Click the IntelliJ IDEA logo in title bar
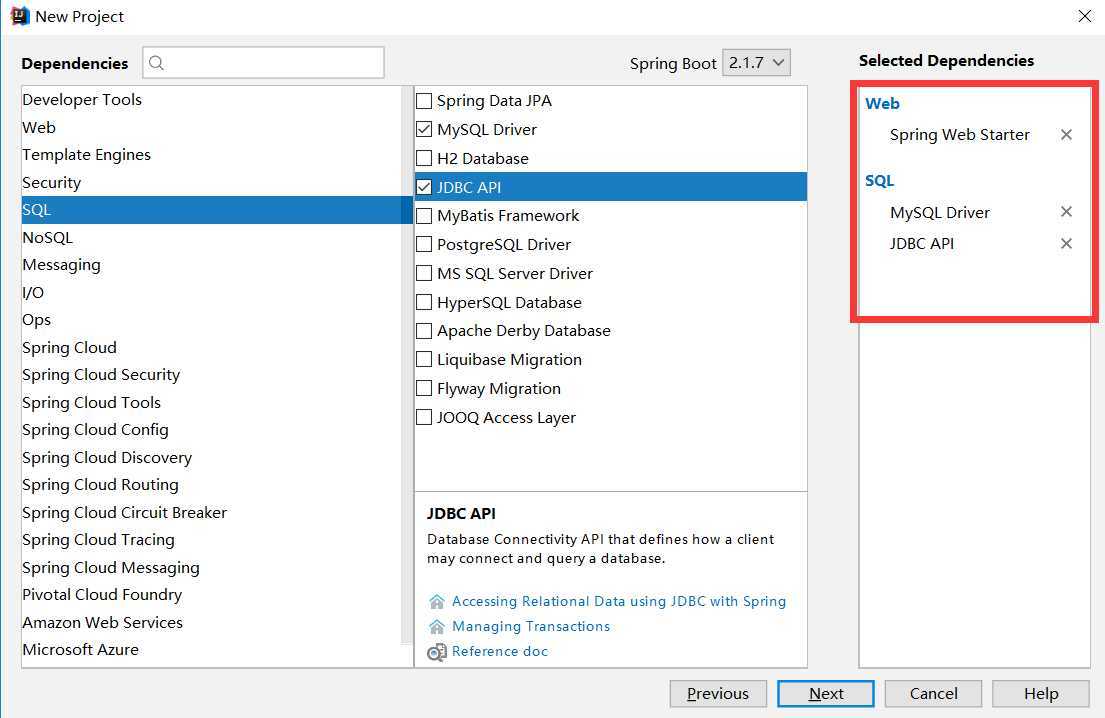This screenshot has height=718, width=1105. point(19,16)
